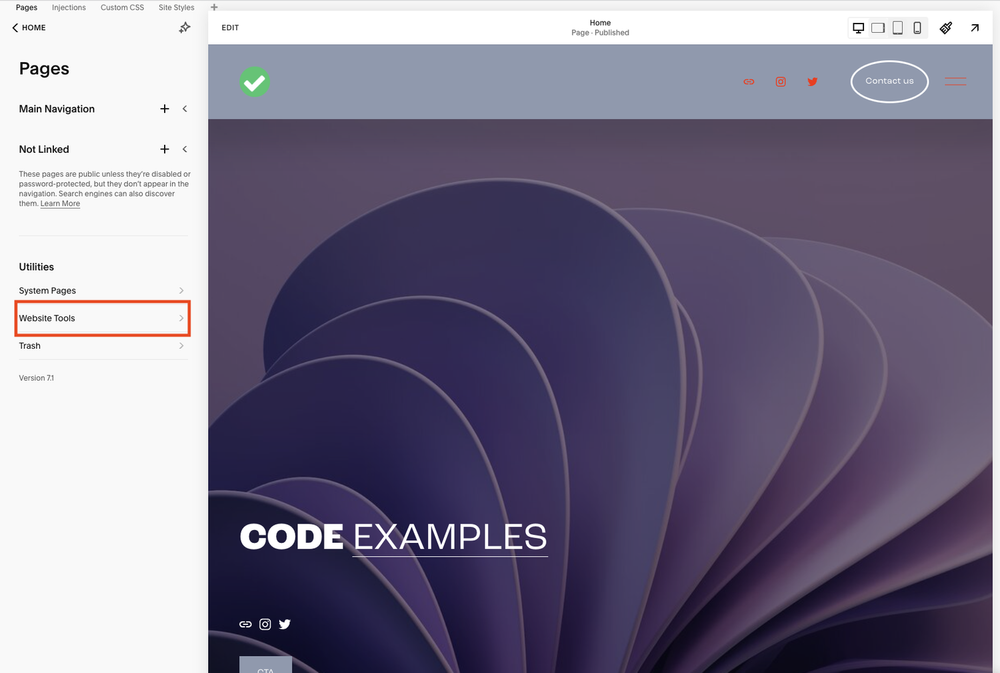Click the Contact us button
Screen dimensions: 1000x673
tap(889, 81)
